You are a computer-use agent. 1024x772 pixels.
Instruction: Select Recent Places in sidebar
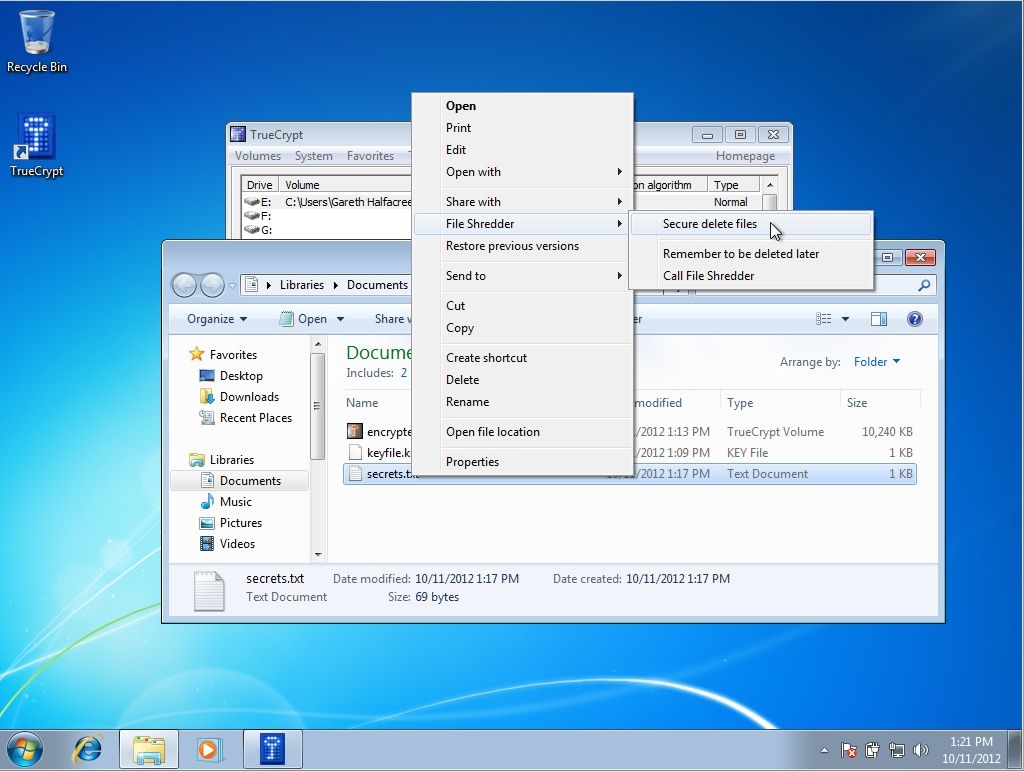click(x=246, y=417)
